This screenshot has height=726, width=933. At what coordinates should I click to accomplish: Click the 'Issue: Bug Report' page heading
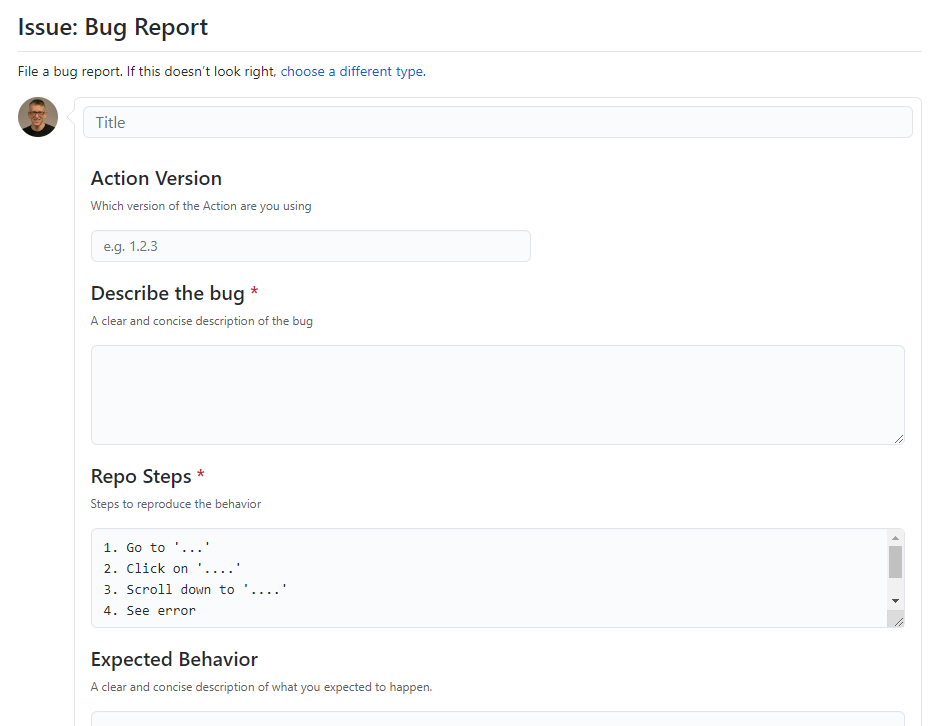click(x=113, y=27)
